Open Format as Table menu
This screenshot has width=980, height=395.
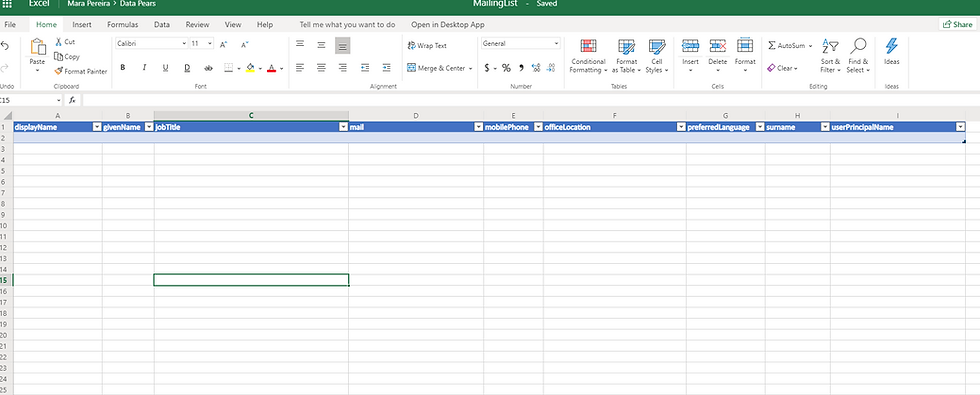(626, 56)
